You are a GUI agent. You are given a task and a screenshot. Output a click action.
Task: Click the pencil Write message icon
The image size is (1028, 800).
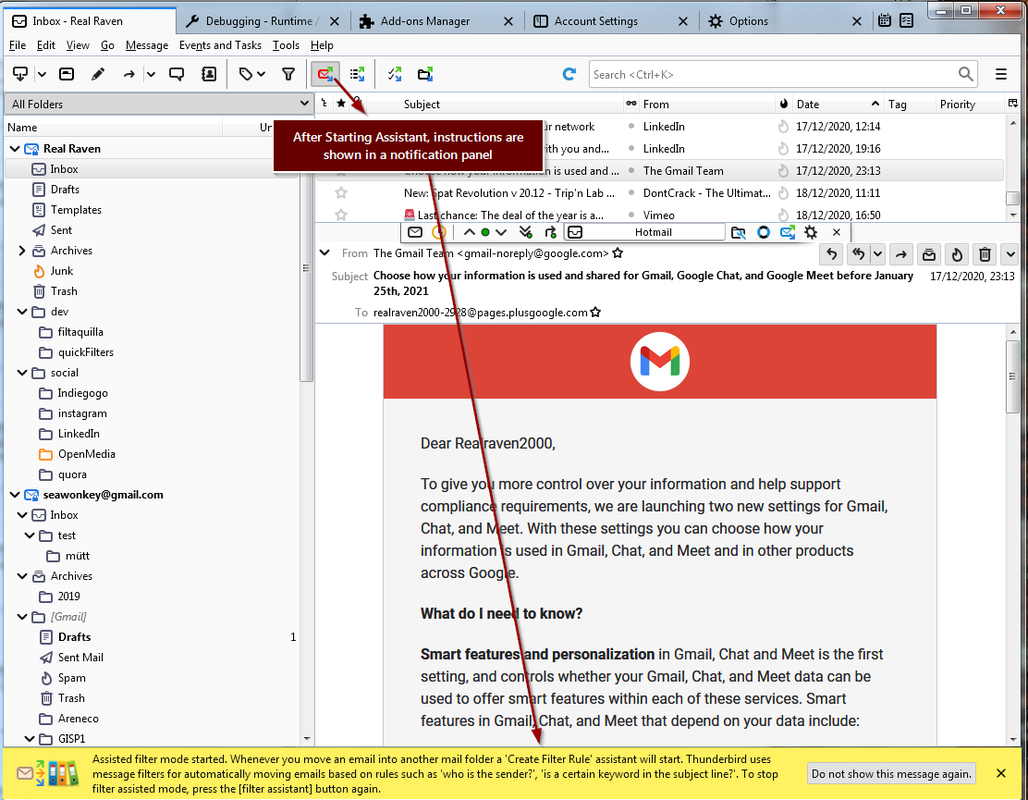pyautogui.click(x=98, y=74)
